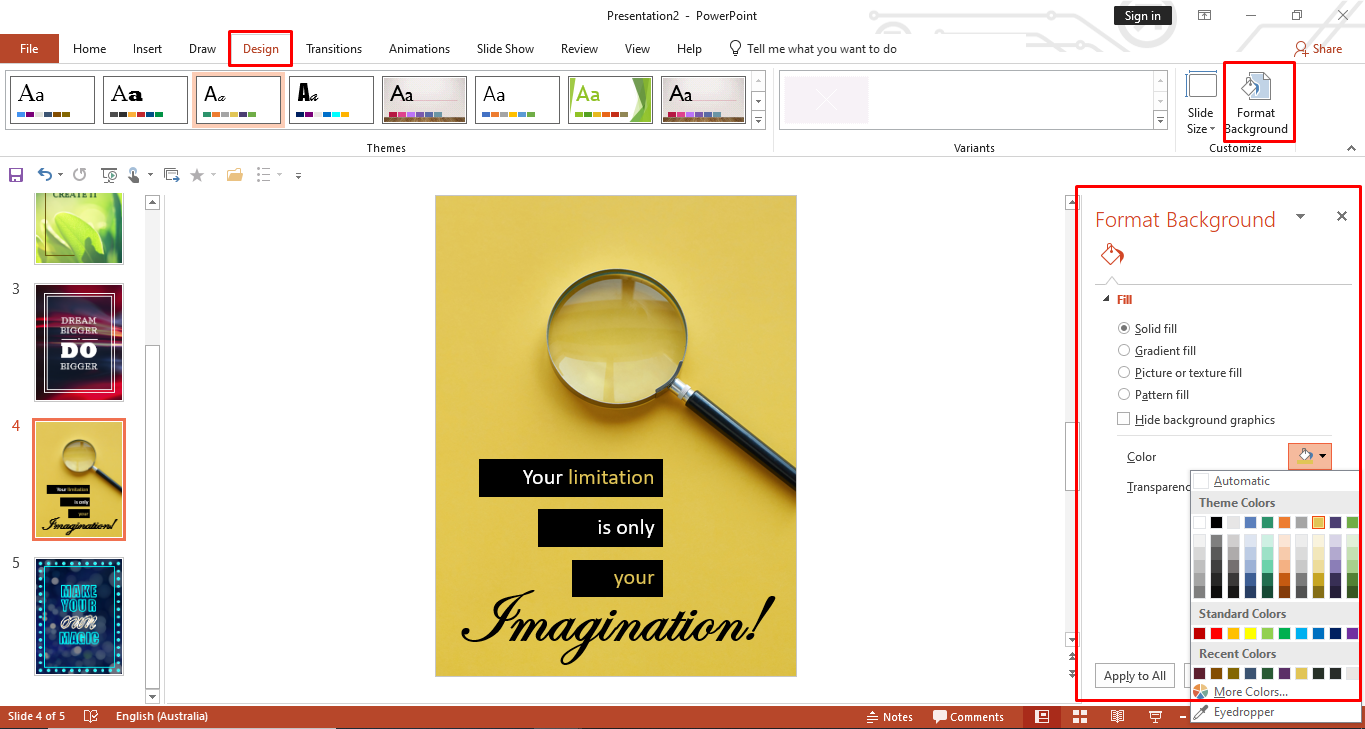Viewport: 1365px width, 729px height.
Task: Expand the Themes gallery
Action: (759, 119)
